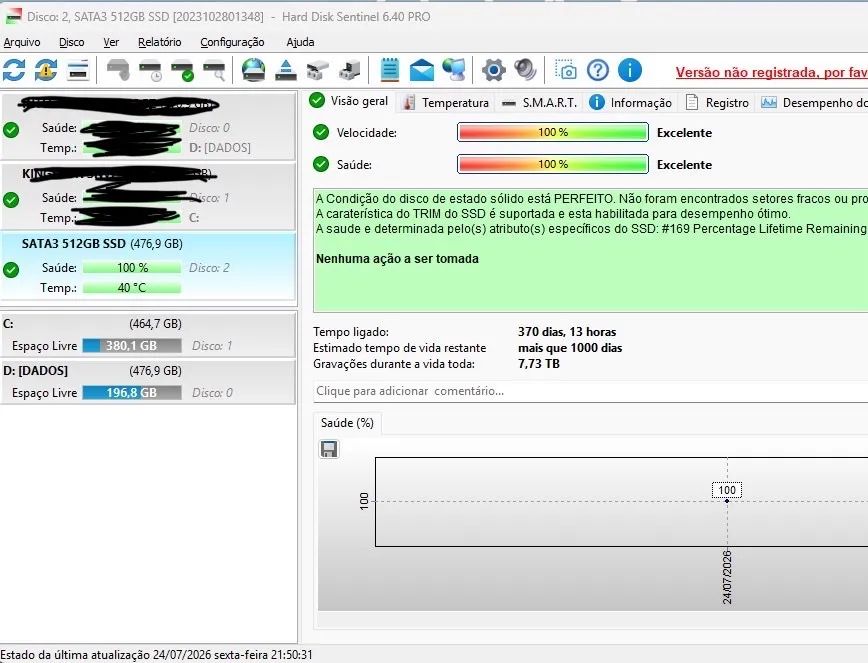
Task: Click the disk with green checkmark icon
Action: click(x=182, y=70)
